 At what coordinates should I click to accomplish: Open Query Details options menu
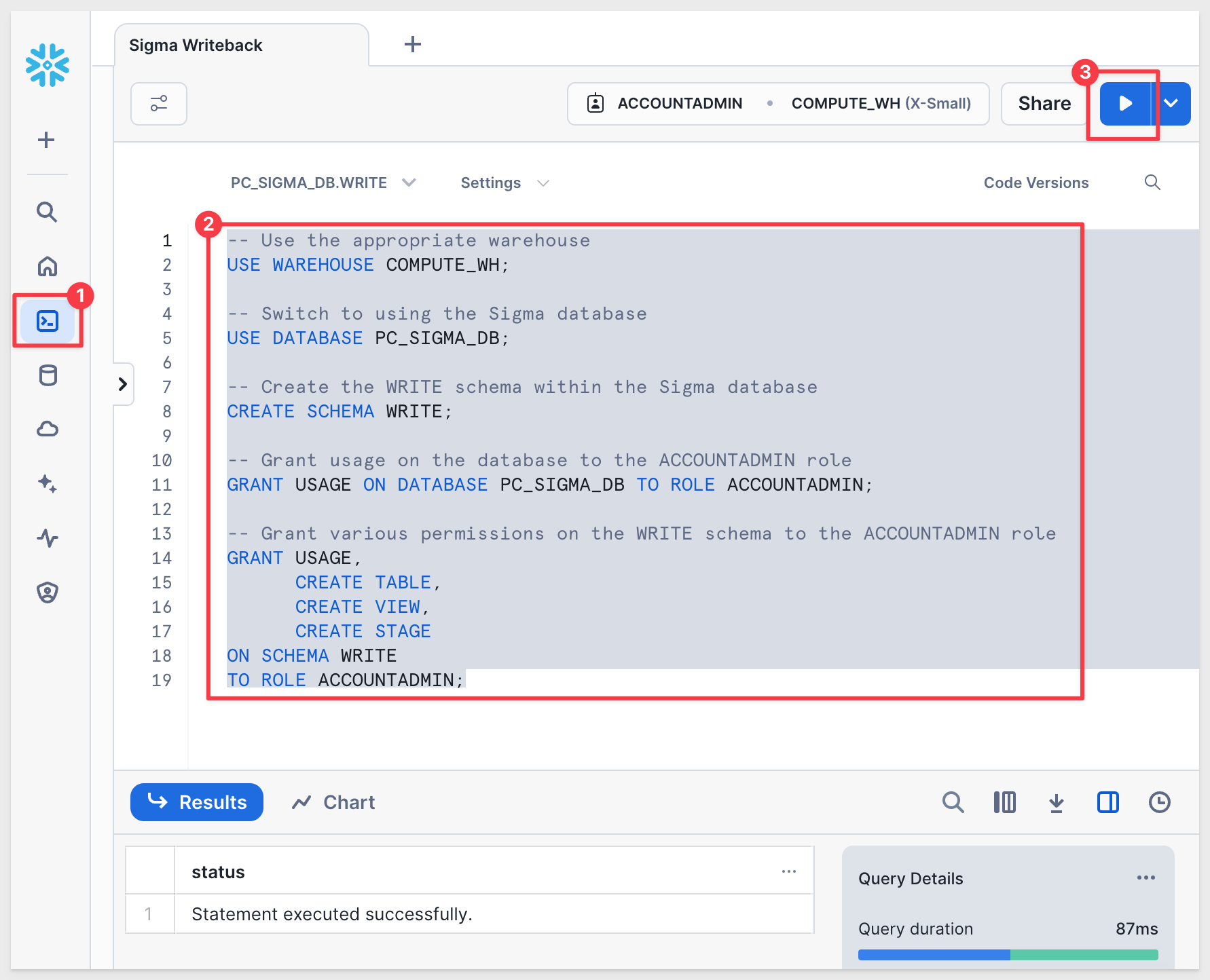point(1146,878)
